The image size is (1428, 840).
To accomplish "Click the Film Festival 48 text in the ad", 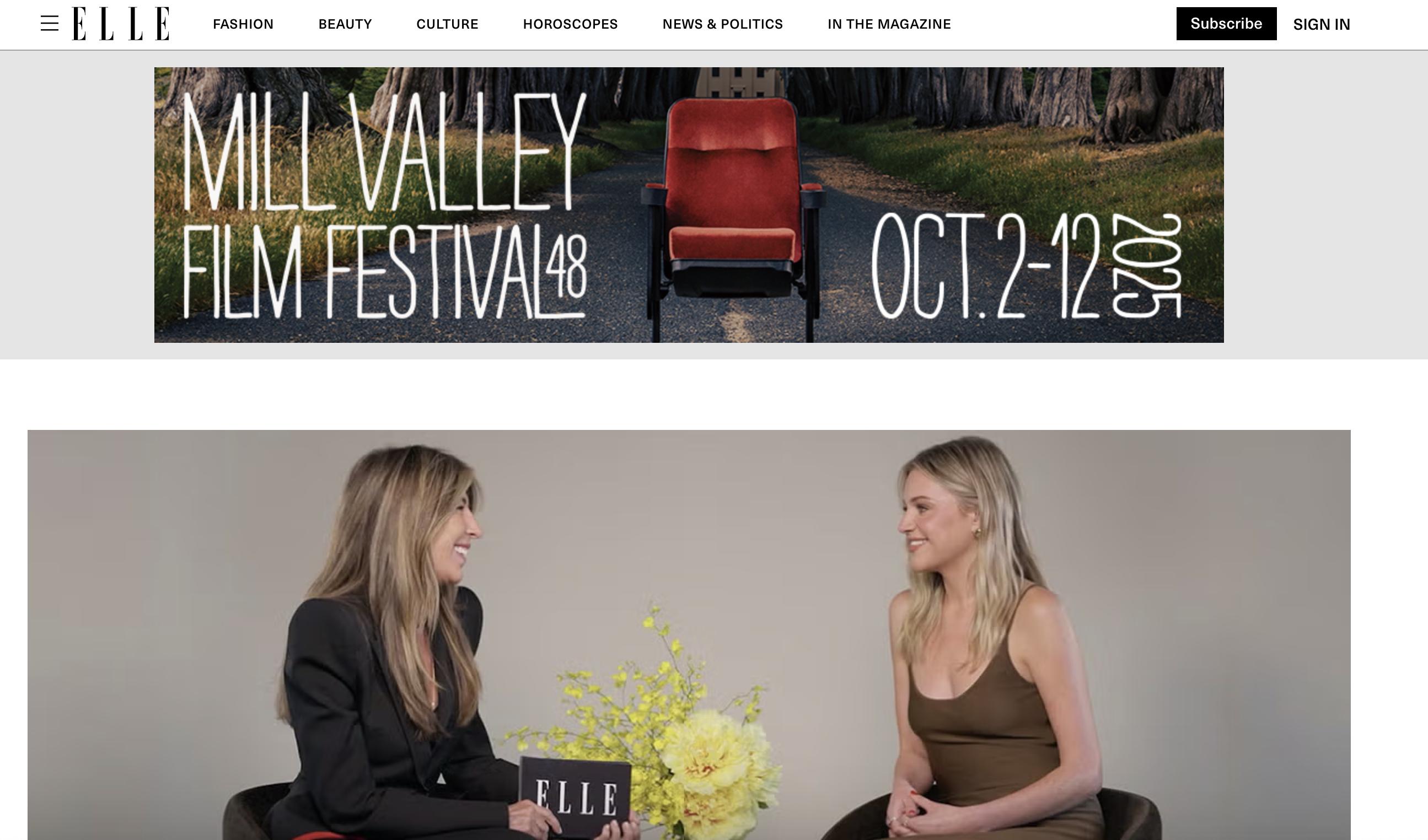I will pos(384,272).
